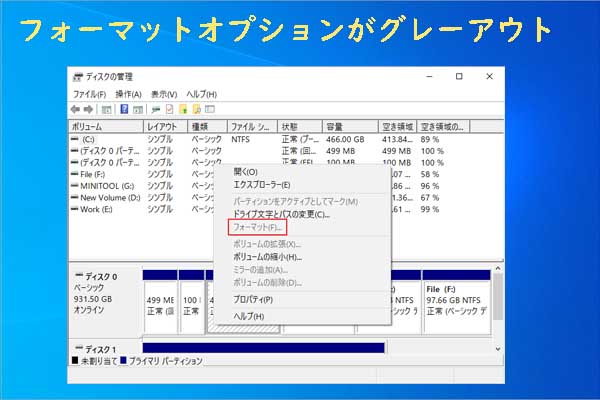The height and width of the screenshot is (400, 600).
Task: Sort by the 容量 column header
Action: [350, 127]
